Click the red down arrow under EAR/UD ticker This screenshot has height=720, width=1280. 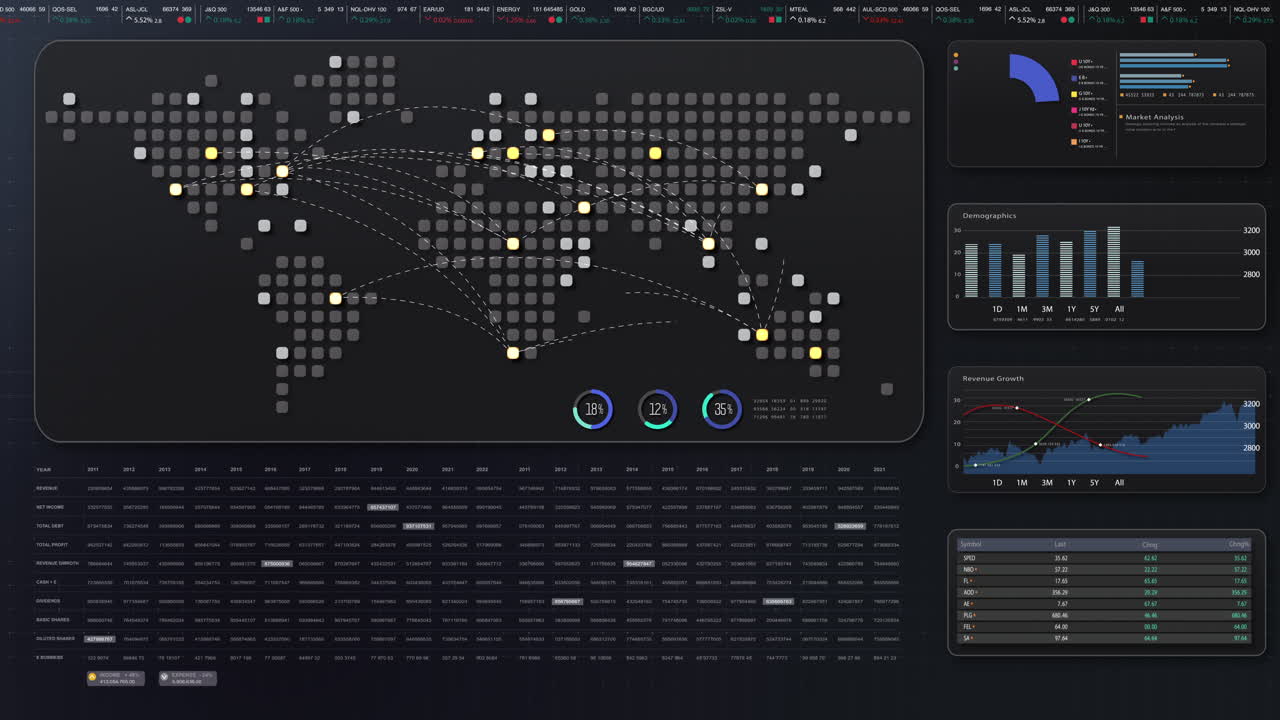[x=427, y=17]
